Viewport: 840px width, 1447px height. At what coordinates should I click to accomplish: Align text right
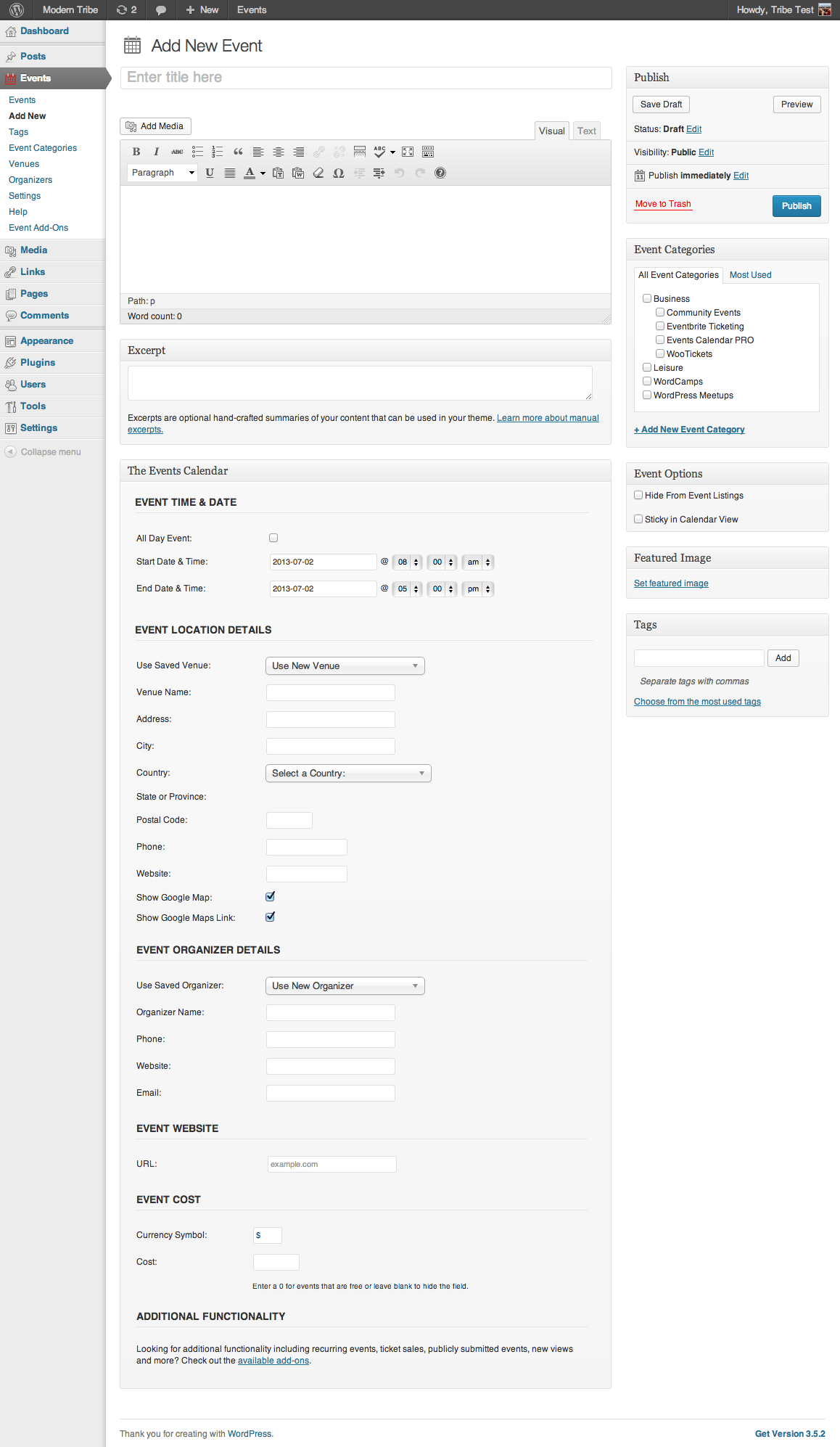[299, 152]
